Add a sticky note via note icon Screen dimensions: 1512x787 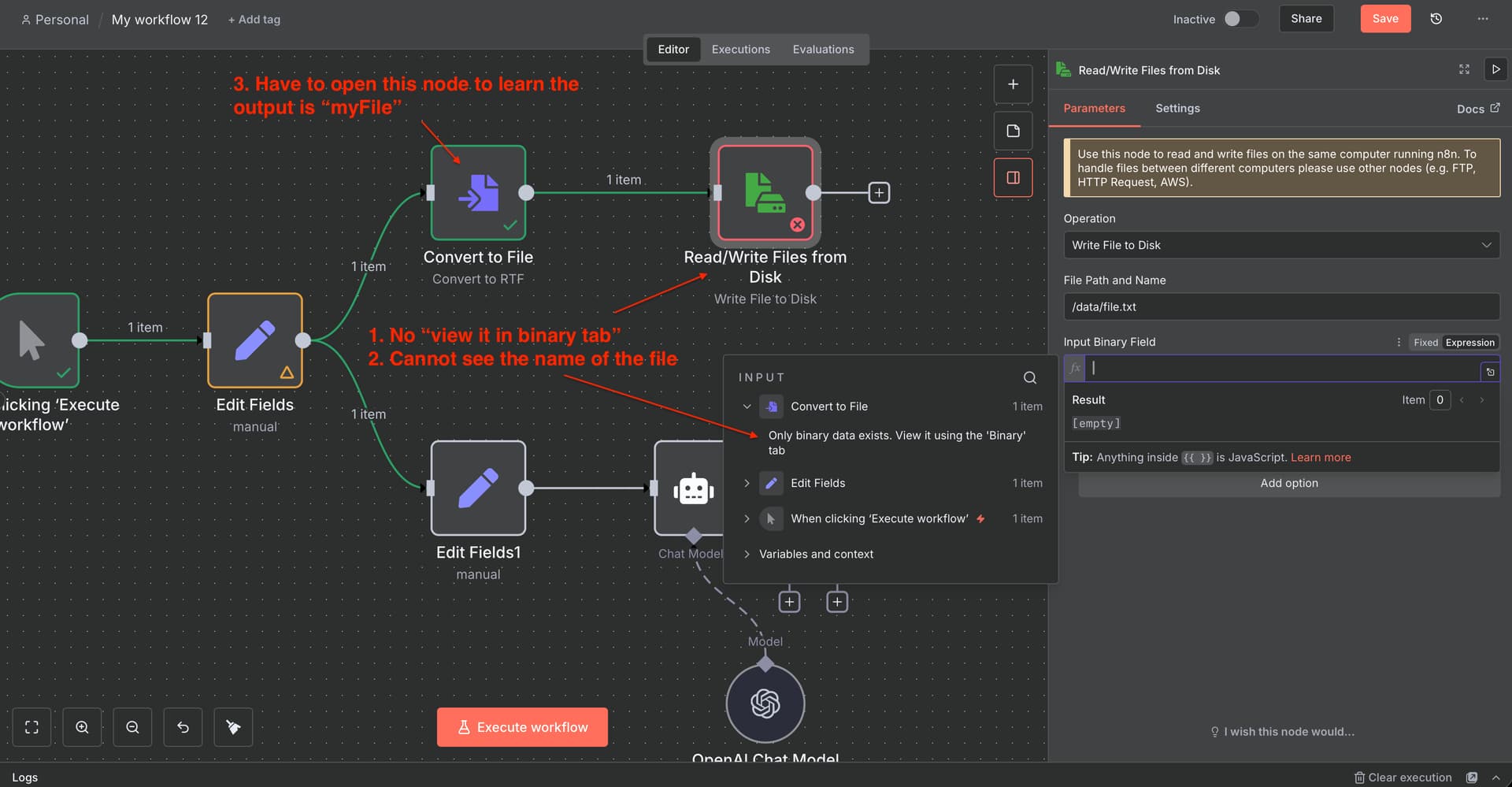[1013, 131]
